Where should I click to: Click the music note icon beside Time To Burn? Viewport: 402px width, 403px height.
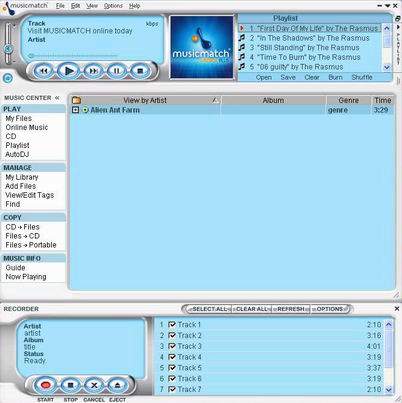tap(242, 57)
